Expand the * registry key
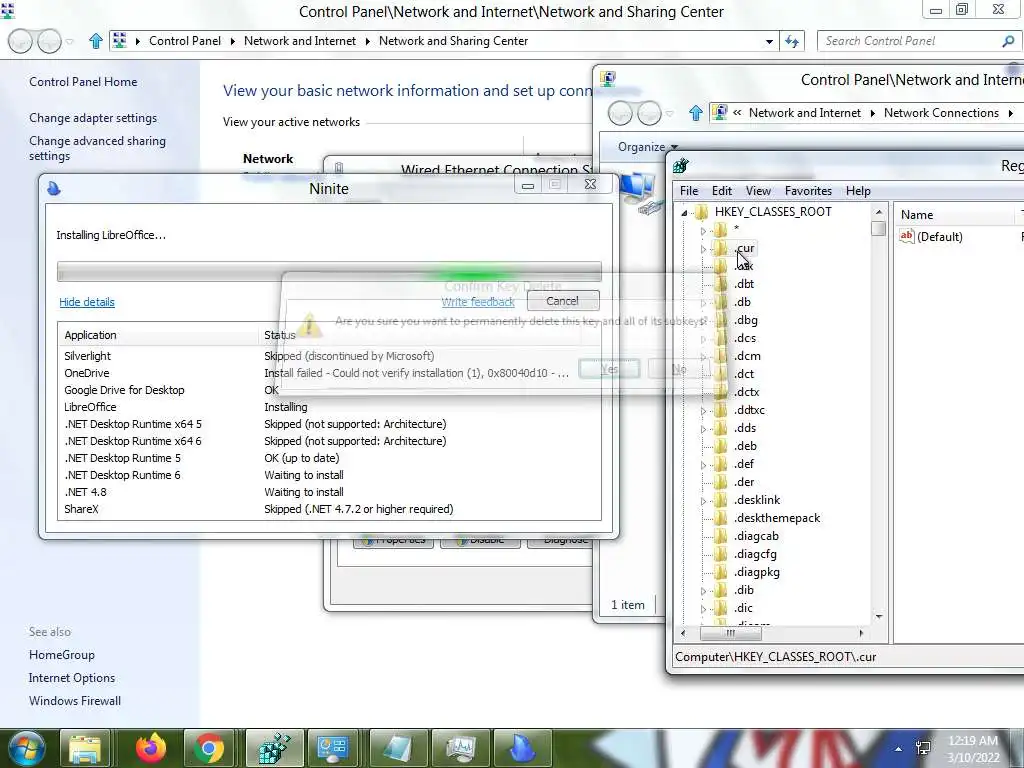Viewport: 1024px width, 768px height. 703,231
